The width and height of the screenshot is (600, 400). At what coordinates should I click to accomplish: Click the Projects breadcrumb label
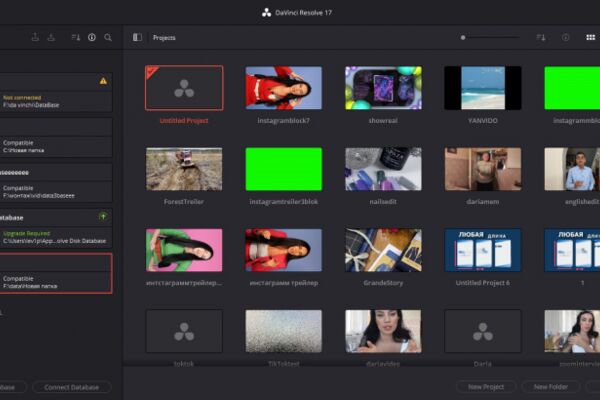pyautogui.click(x=164, y=38)
